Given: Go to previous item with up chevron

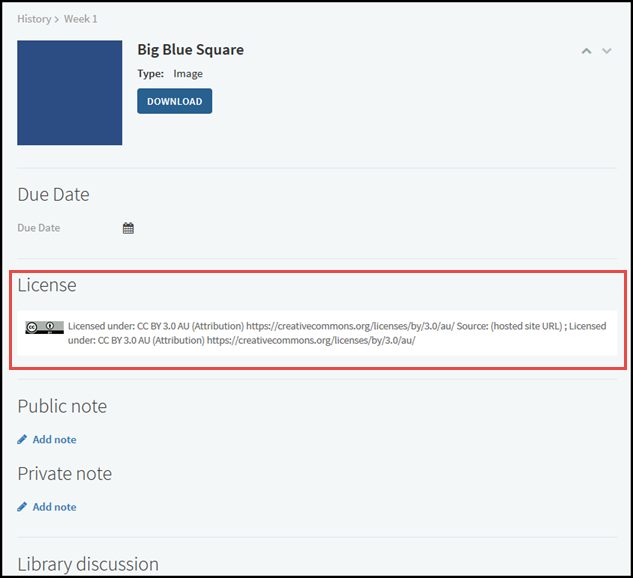Looking at the screenshot, I should point(587,51).
